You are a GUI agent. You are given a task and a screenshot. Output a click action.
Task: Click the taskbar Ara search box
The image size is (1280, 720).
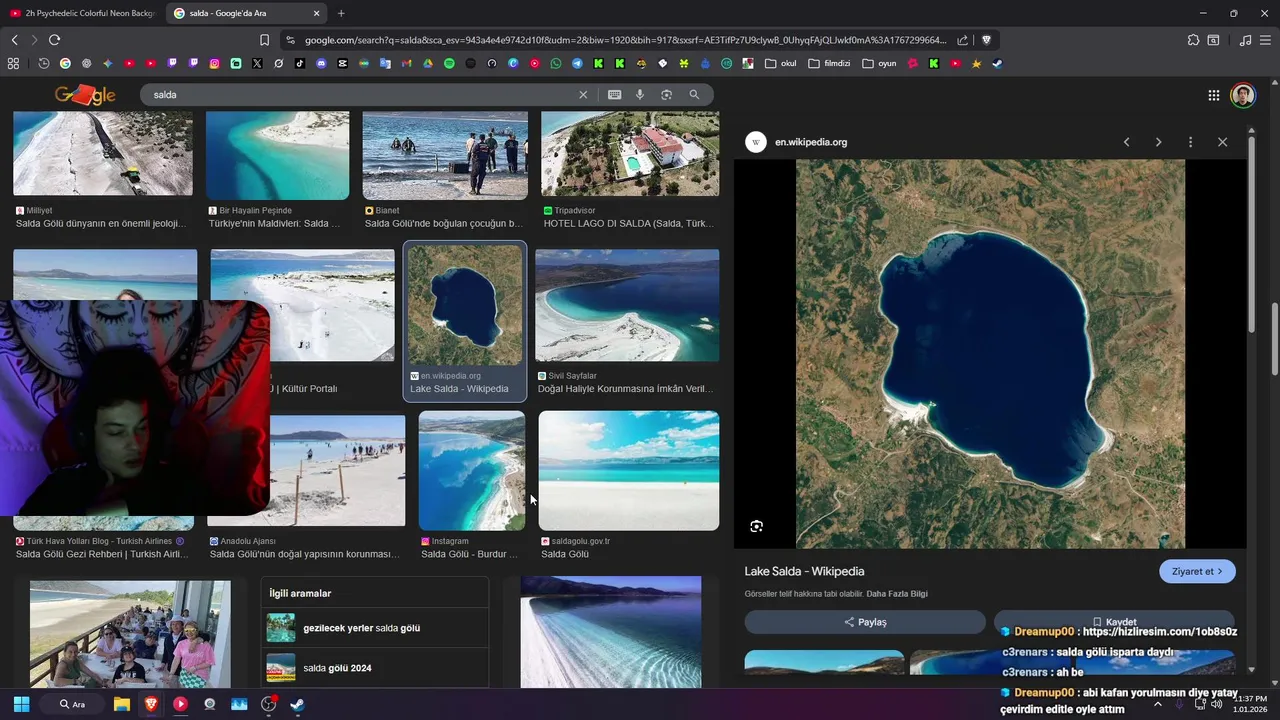[72, 704]
